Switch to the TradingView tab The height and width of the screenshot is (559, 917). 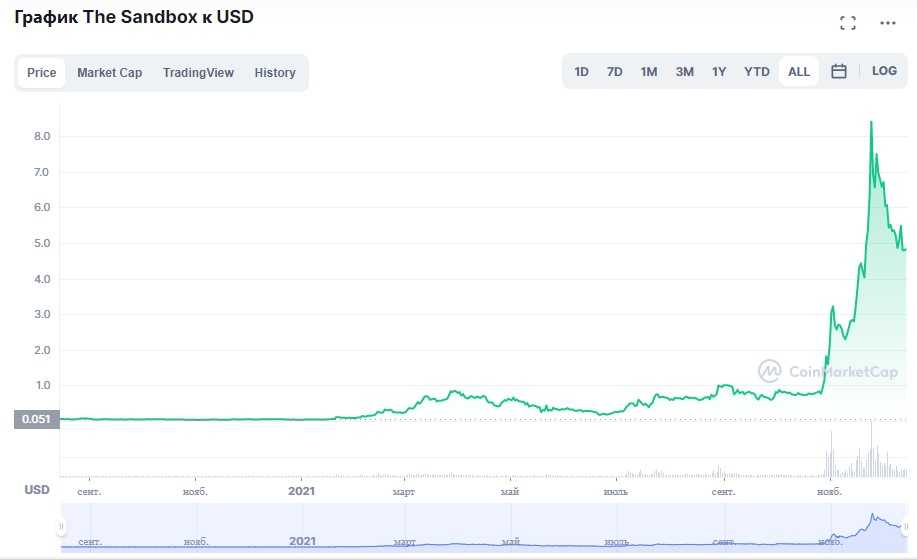click(198, 73)
